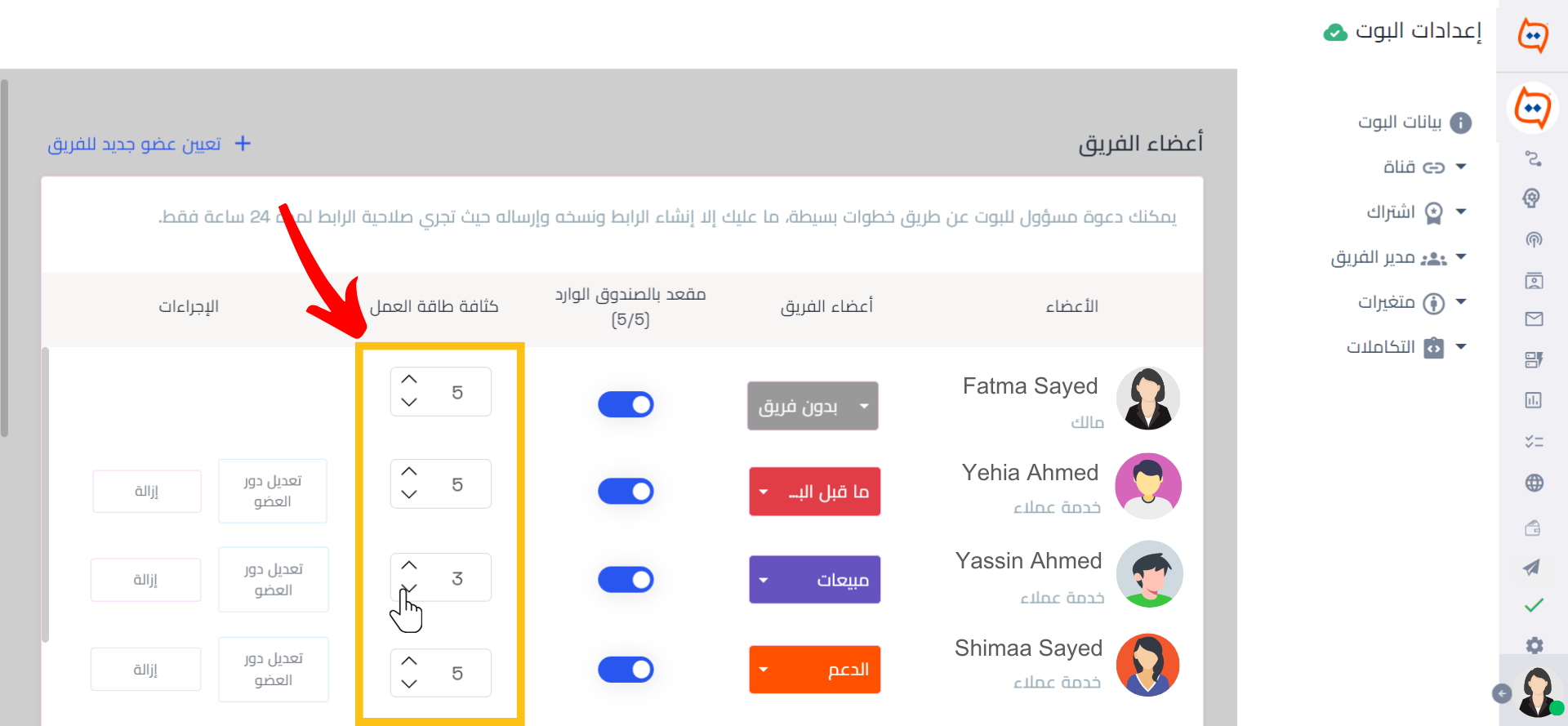Open the بدون فريق team dropdown

point(813,406)
